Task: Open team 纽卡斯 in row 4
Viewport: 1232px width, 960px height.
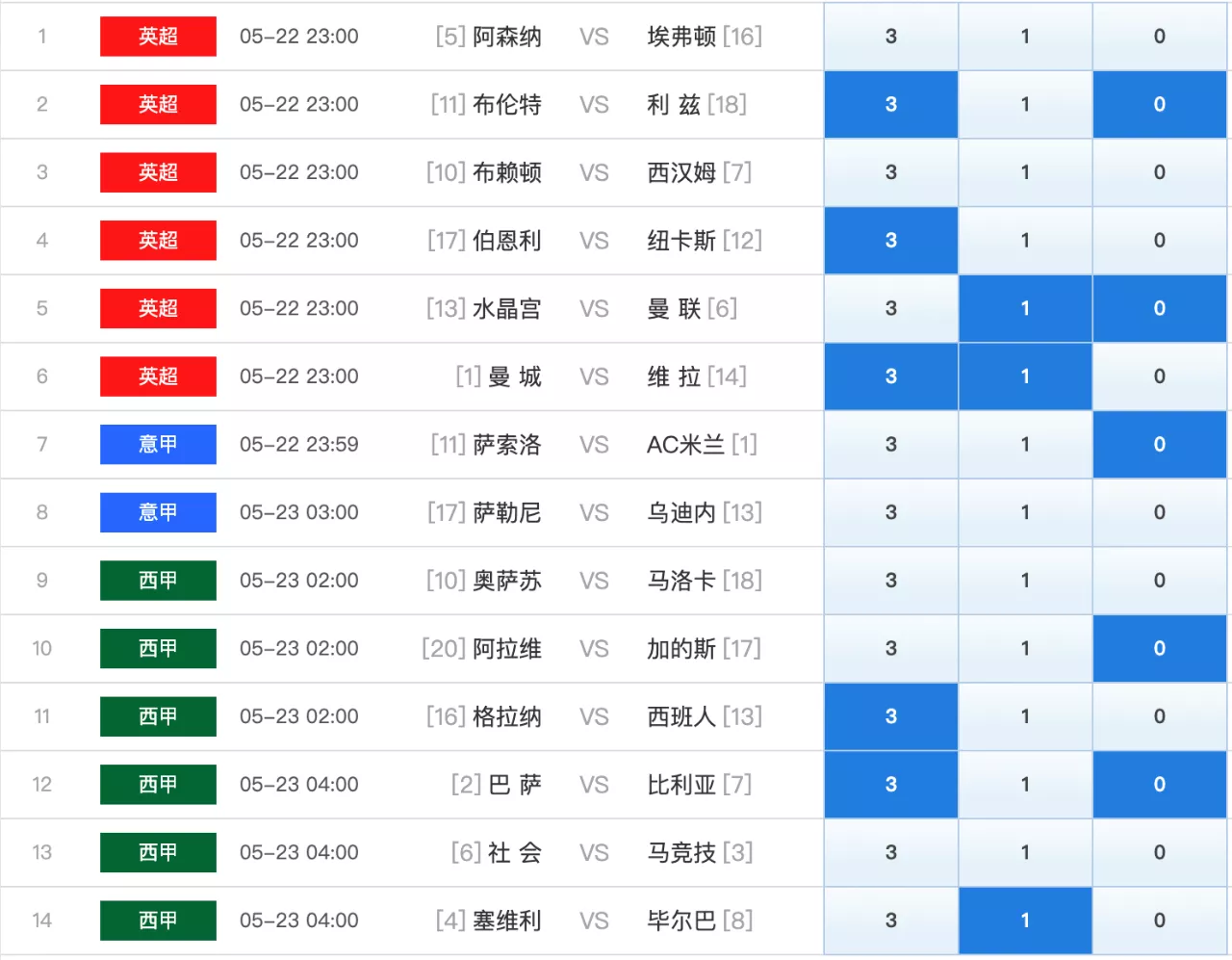Action: pos(681,241)
